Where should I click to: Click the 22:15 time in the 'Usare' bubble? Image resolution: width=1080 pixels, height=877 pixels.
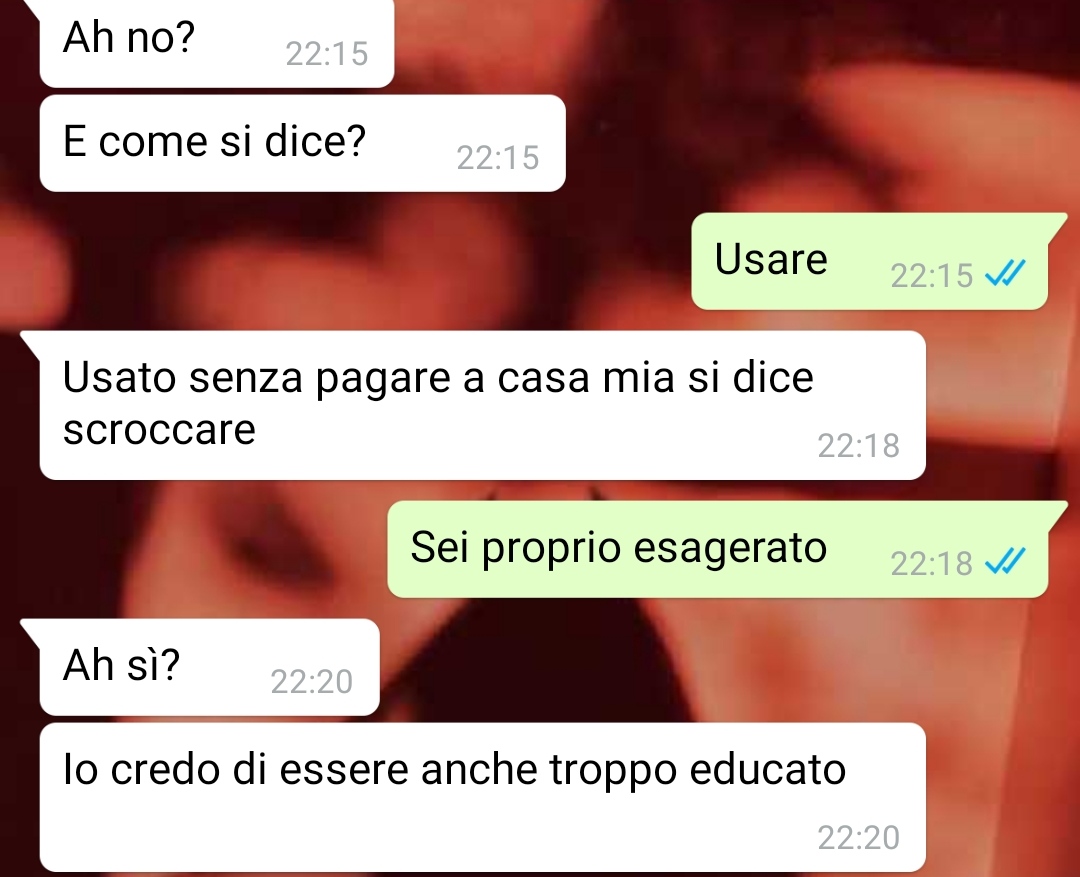pyautogui.click(x=931, y=276)
